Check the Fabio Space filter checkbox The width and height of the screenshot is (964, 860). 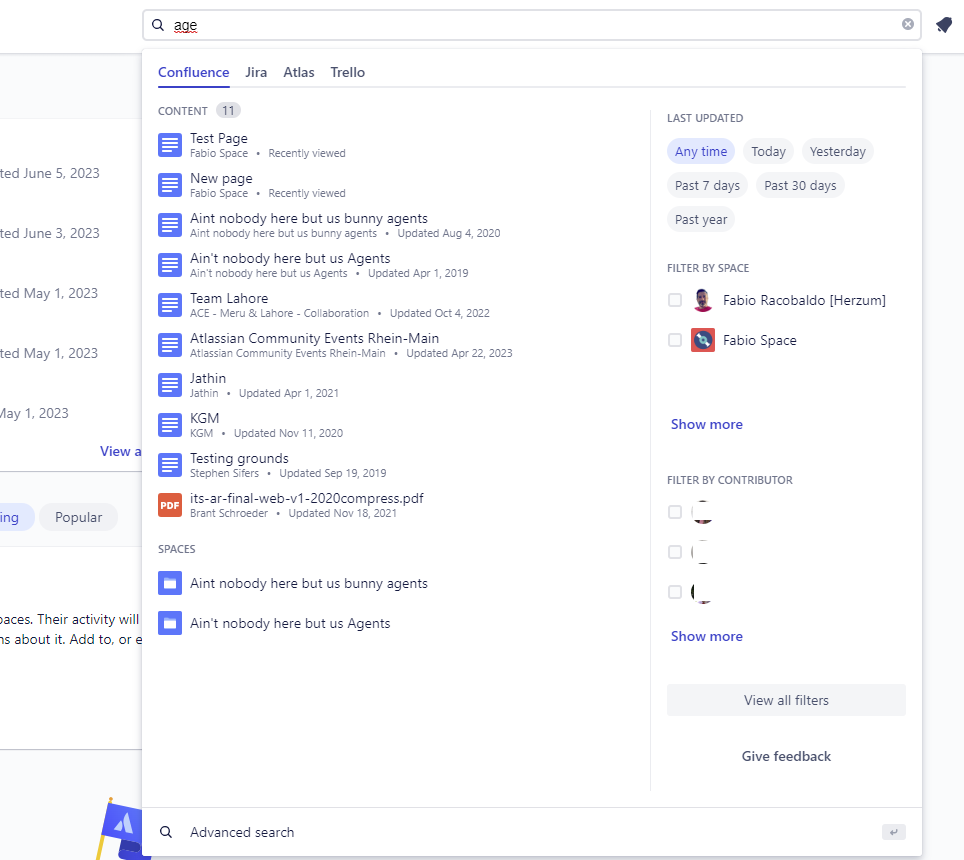(x=675, y=340)
